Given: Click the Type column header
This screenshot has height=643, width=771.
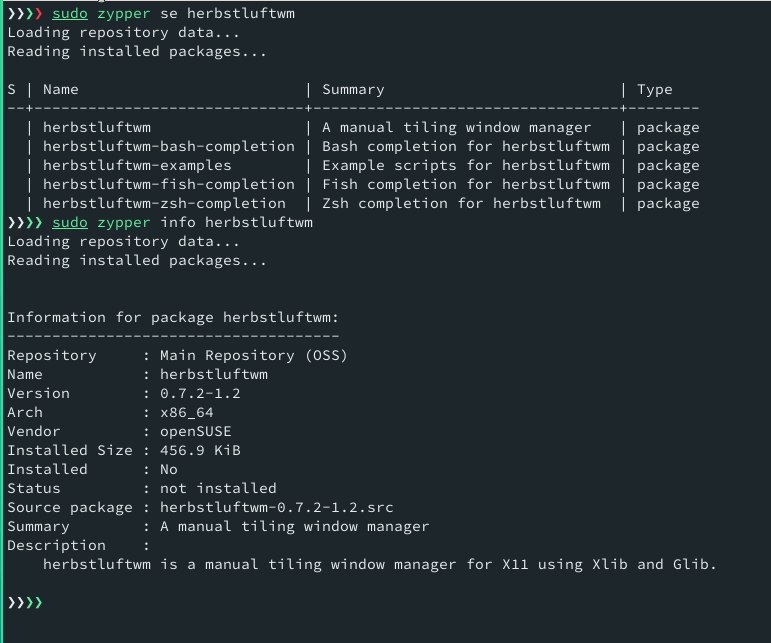Looking at the screenshot, I should (x=654, y=89).
